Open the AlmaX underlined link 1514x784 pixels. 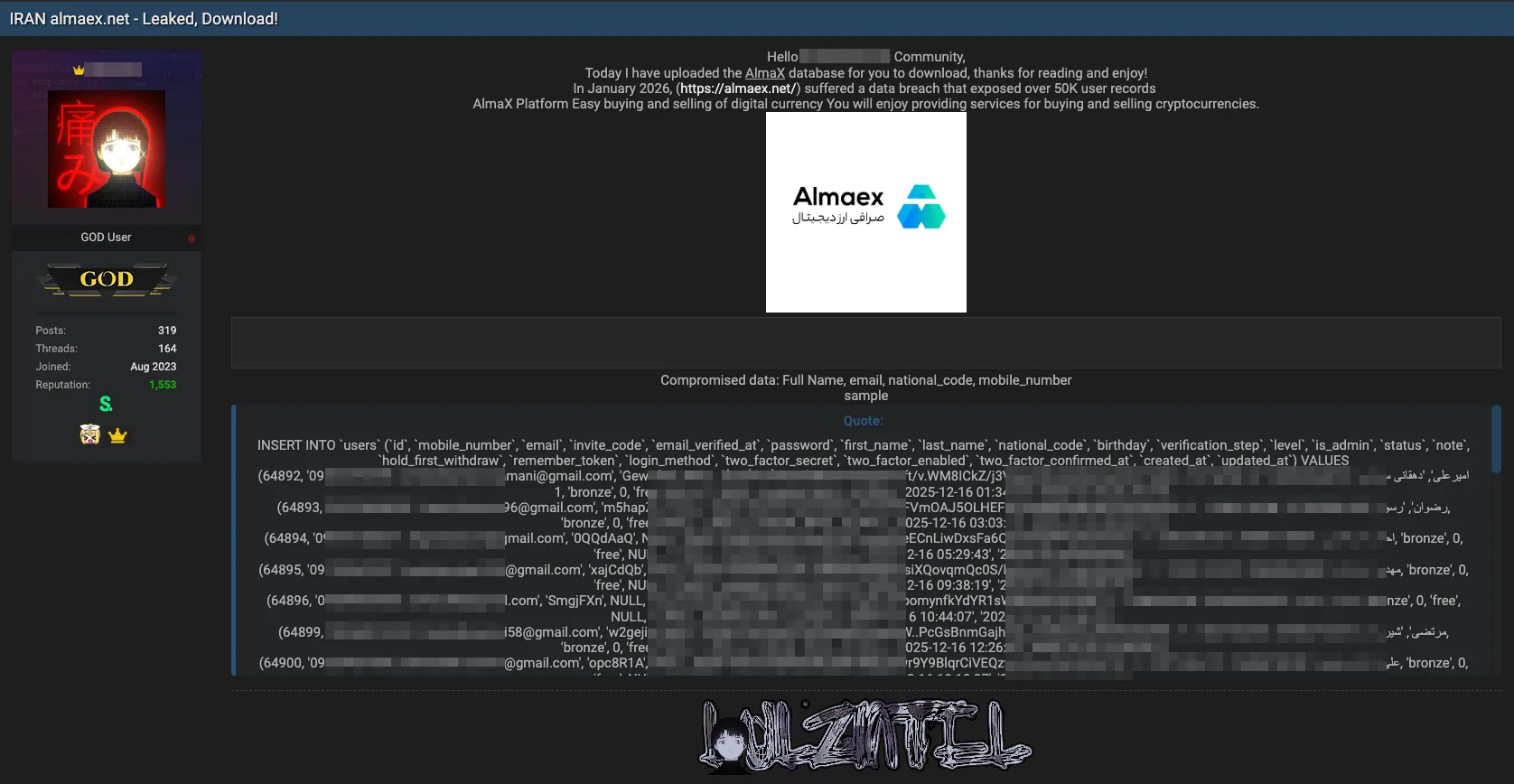tap(764, 73)
